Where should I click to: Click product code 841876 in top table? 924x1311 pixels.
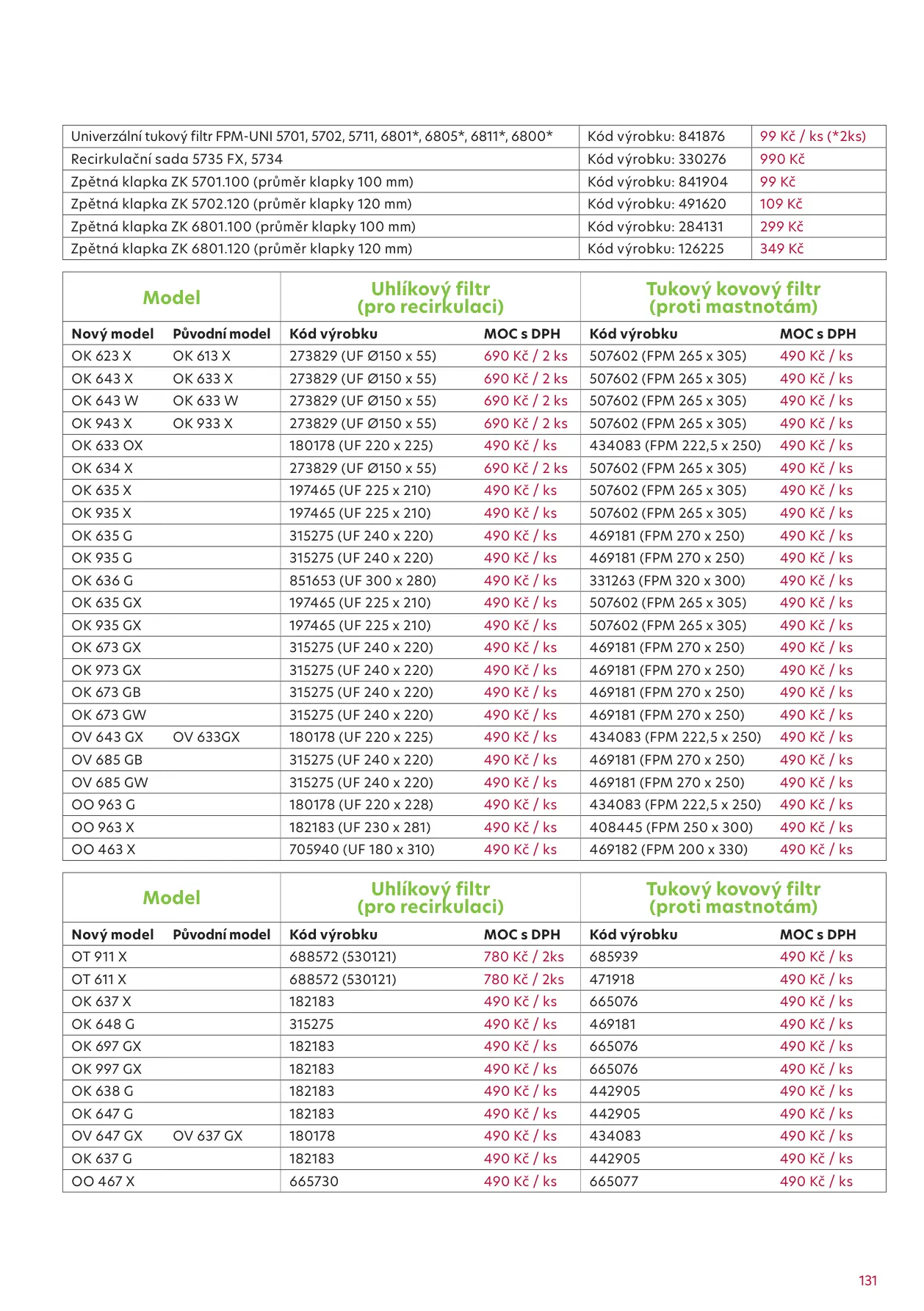[x=656, y=137]
